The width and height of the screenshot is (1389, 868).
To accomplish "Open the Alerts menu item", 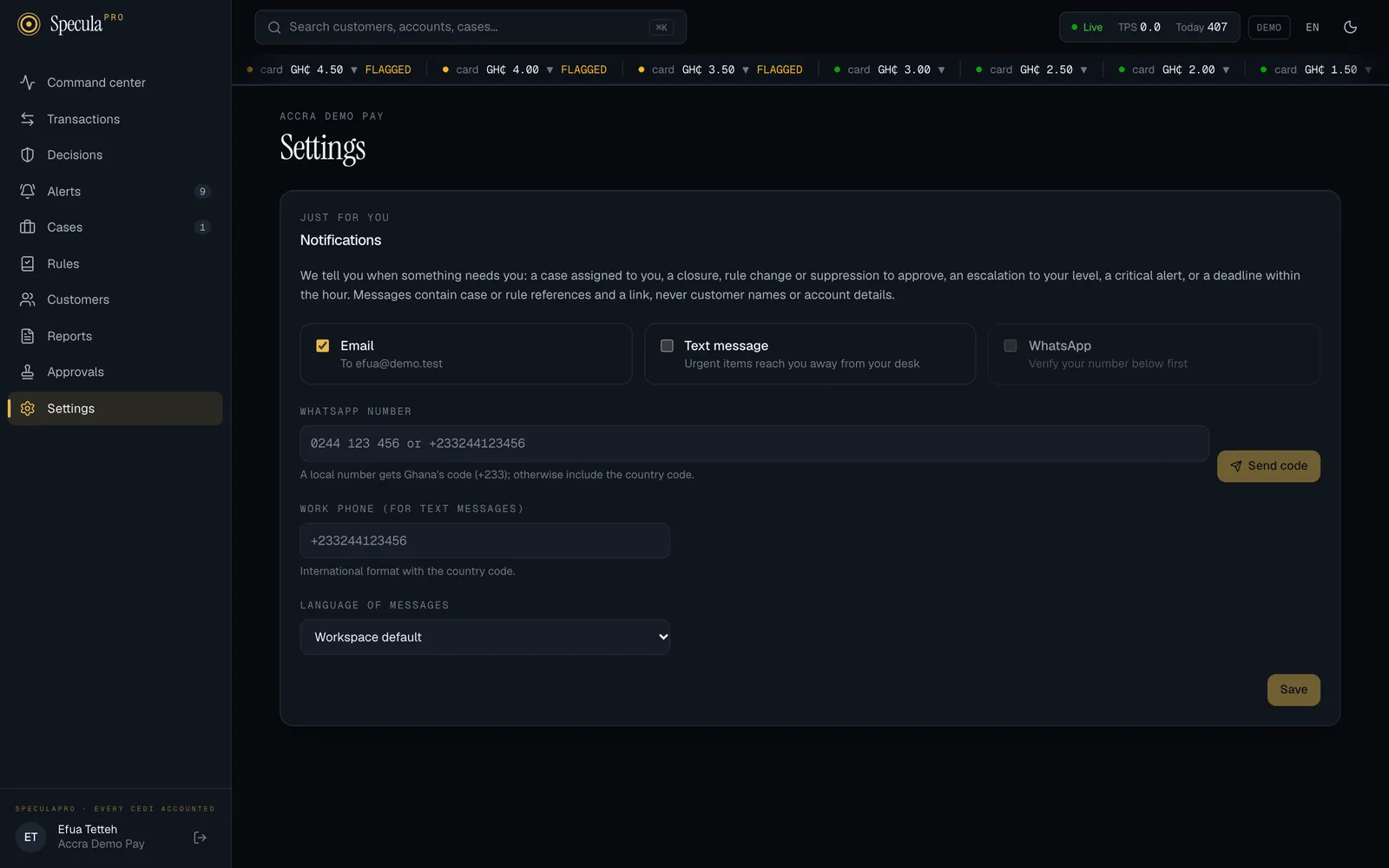I will click(115, 191).
